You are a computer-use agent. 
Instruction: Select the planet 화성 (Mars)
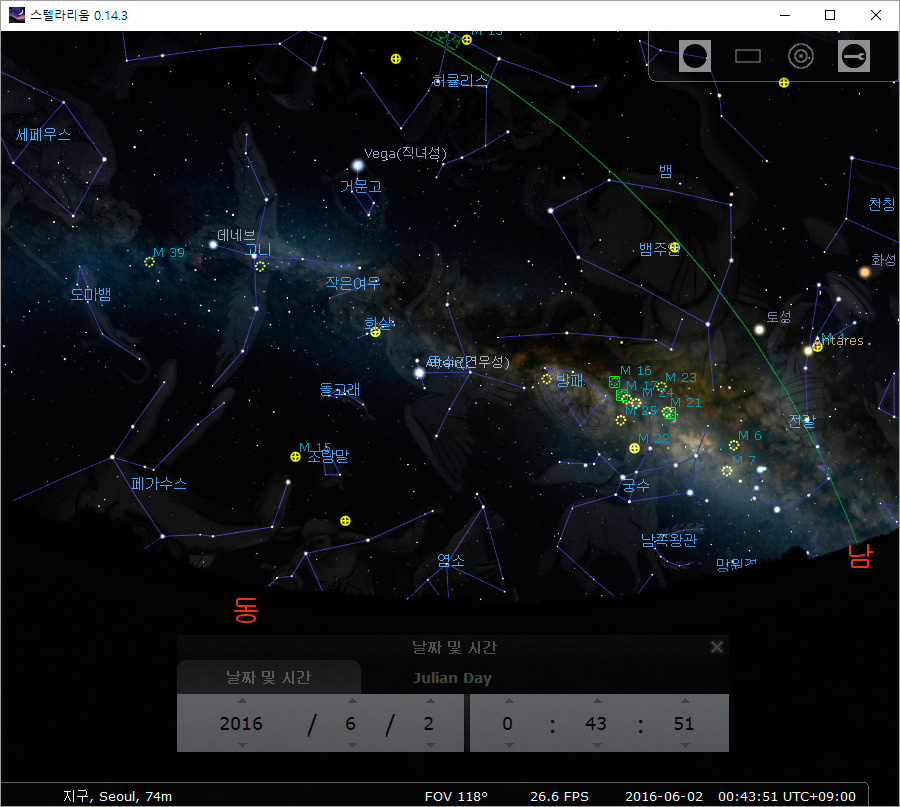pyautogui.click(x=864, y=272)
